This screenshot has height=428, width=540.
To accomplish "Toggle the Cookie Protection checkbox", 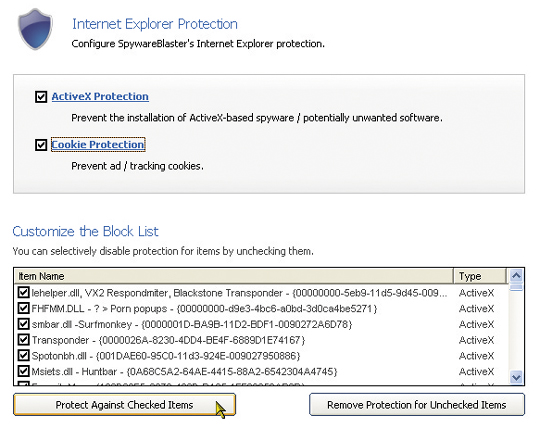I will (x=41, y=145).
